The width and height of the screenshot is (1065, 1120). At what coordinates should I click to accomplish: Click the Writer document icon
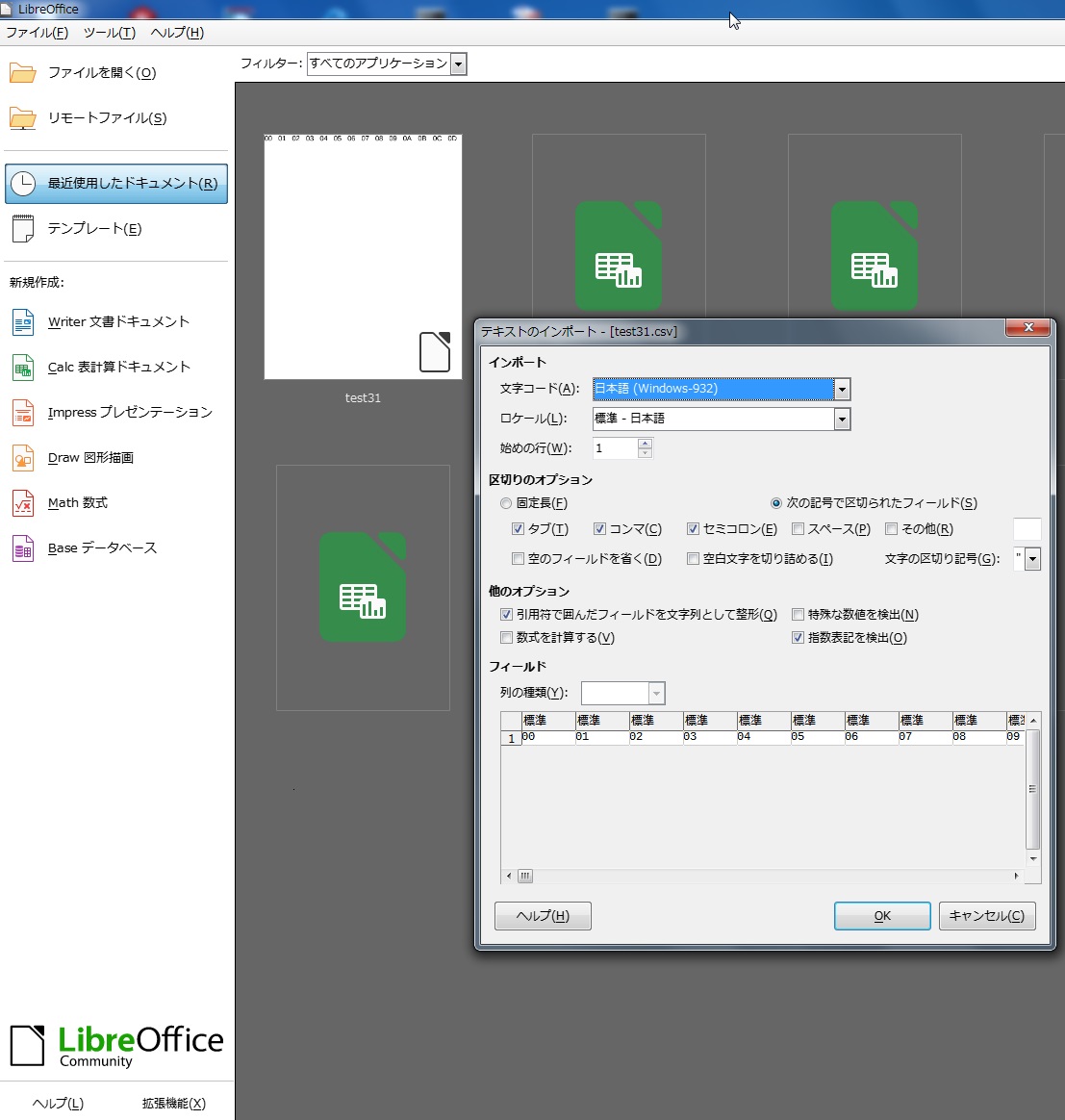click(23, 322)
